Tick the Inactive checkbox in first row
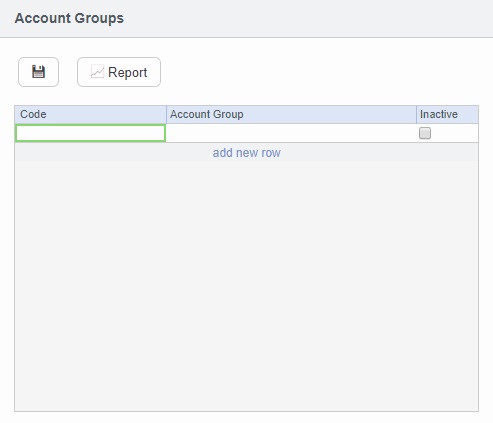The width and height of the screenshot is (493, 423). pos(425,133)
